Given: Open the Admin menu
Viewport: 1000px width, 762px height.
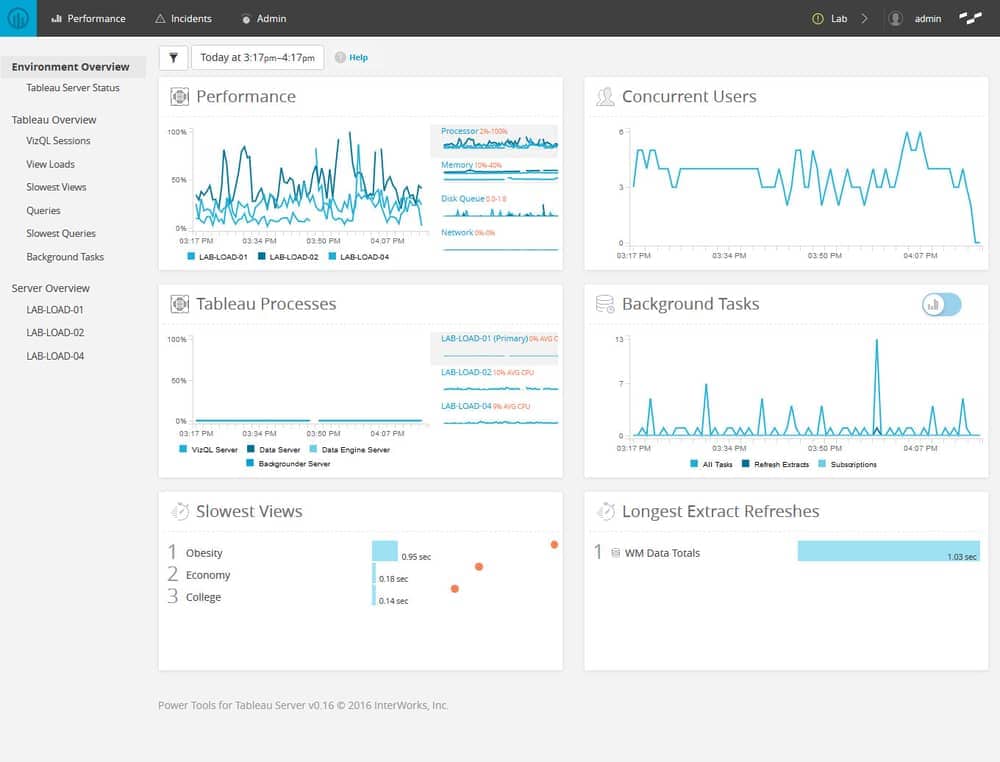Looking at the screenshot, I should point(263,18).
